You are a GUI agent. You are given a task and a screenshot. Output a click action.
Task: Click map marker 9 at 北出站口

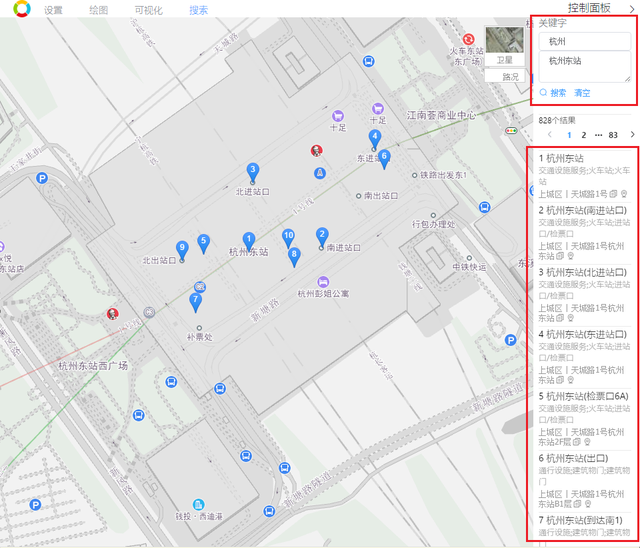(x=182, y=249)
